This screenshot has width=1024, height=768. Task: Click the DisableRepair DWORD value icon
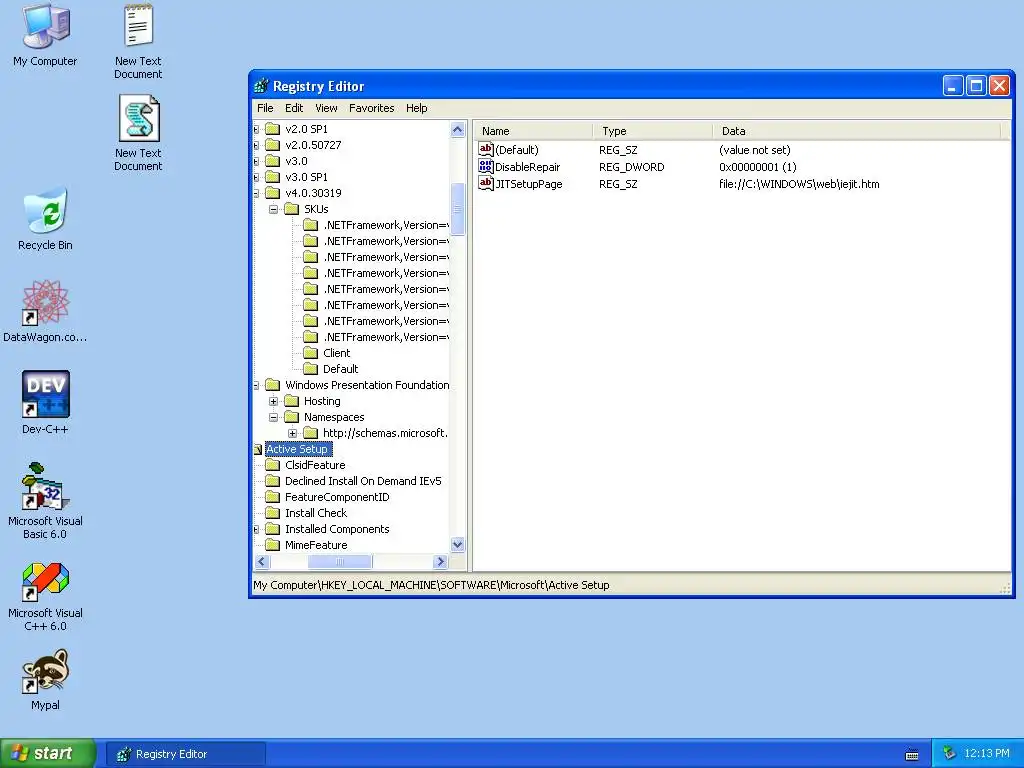(486, 167)
